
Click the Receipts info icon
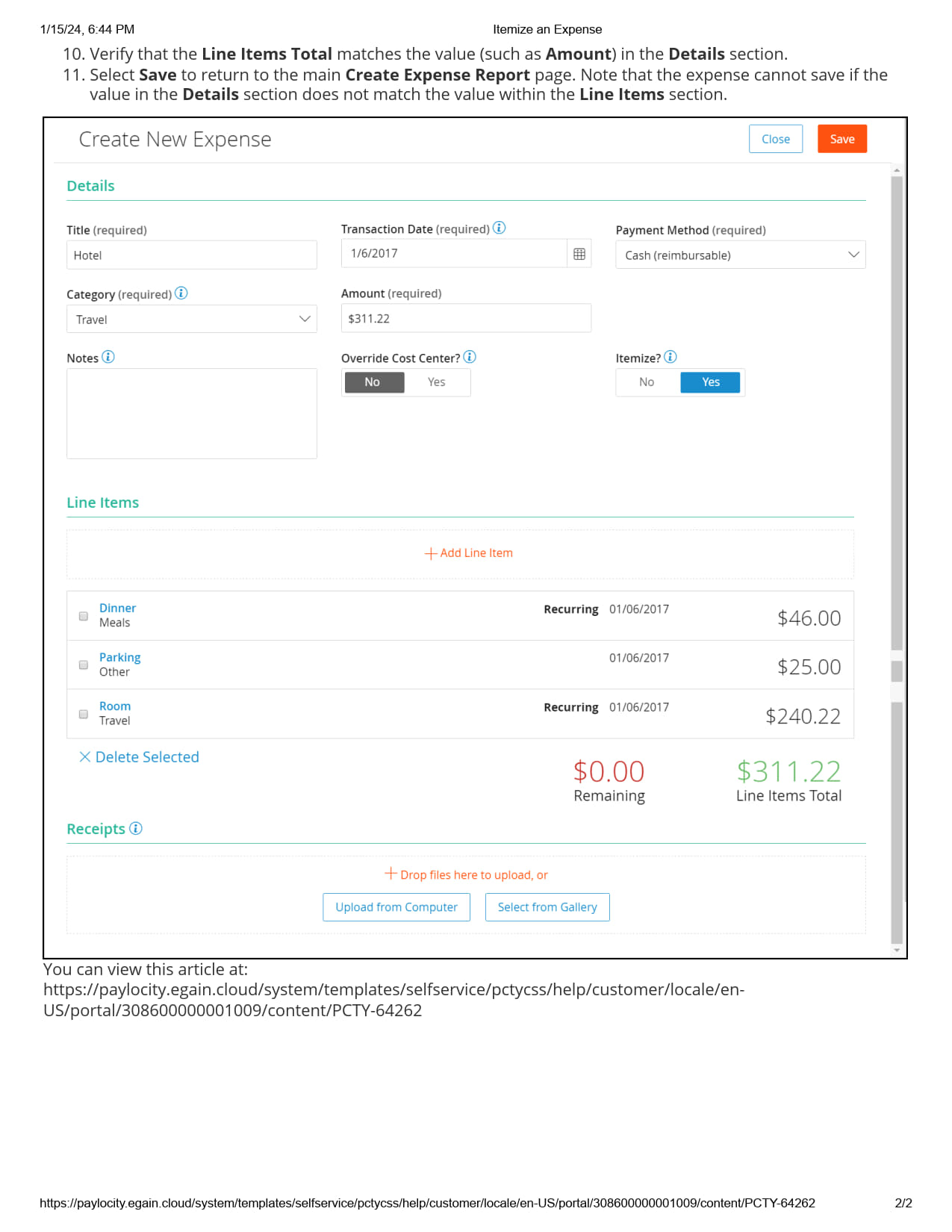click(x=136, y=828)
